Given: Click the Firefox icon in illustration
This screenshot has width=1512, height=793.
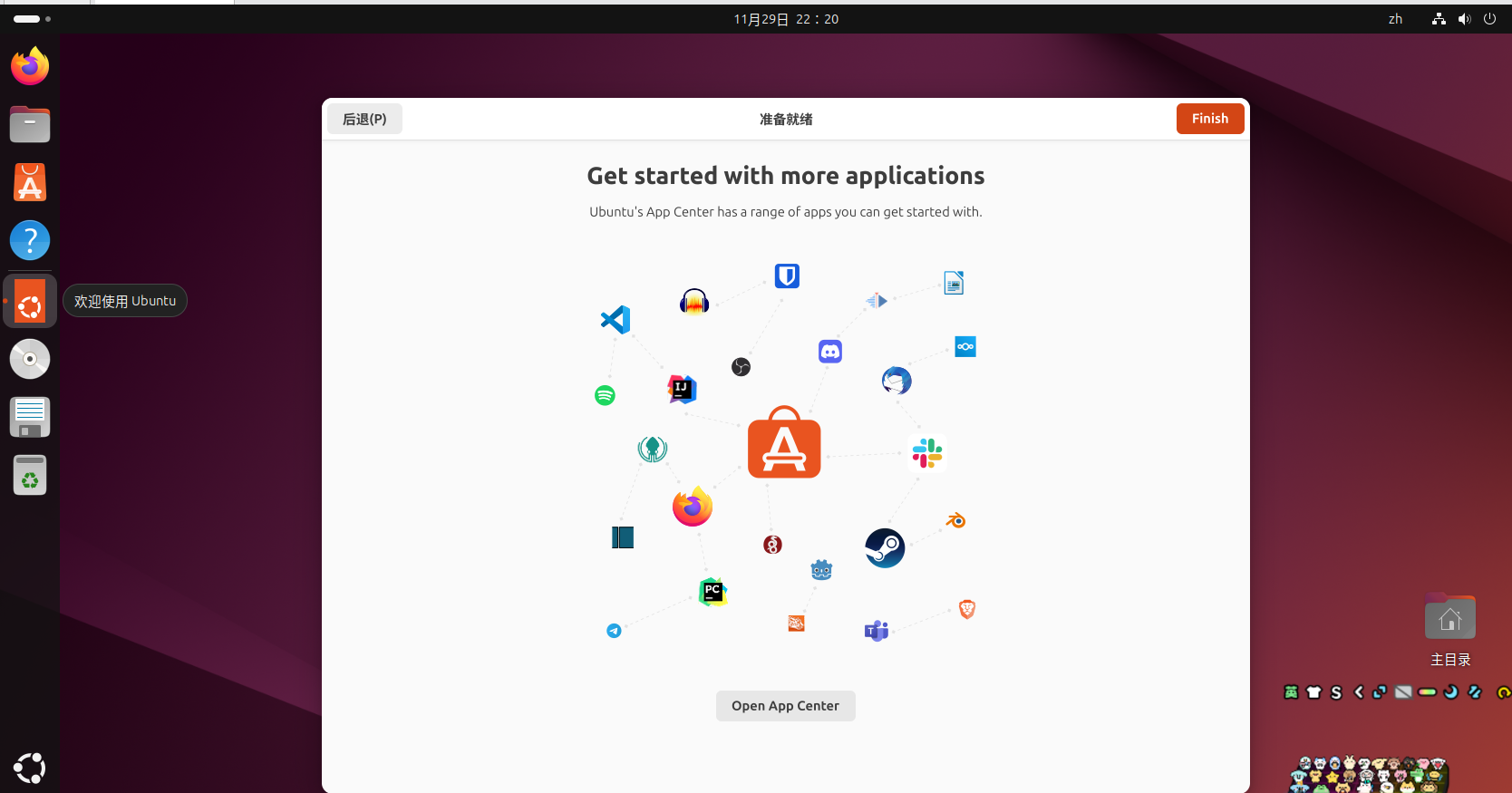Looking at the screenshot, I should (x=693, y=507).
